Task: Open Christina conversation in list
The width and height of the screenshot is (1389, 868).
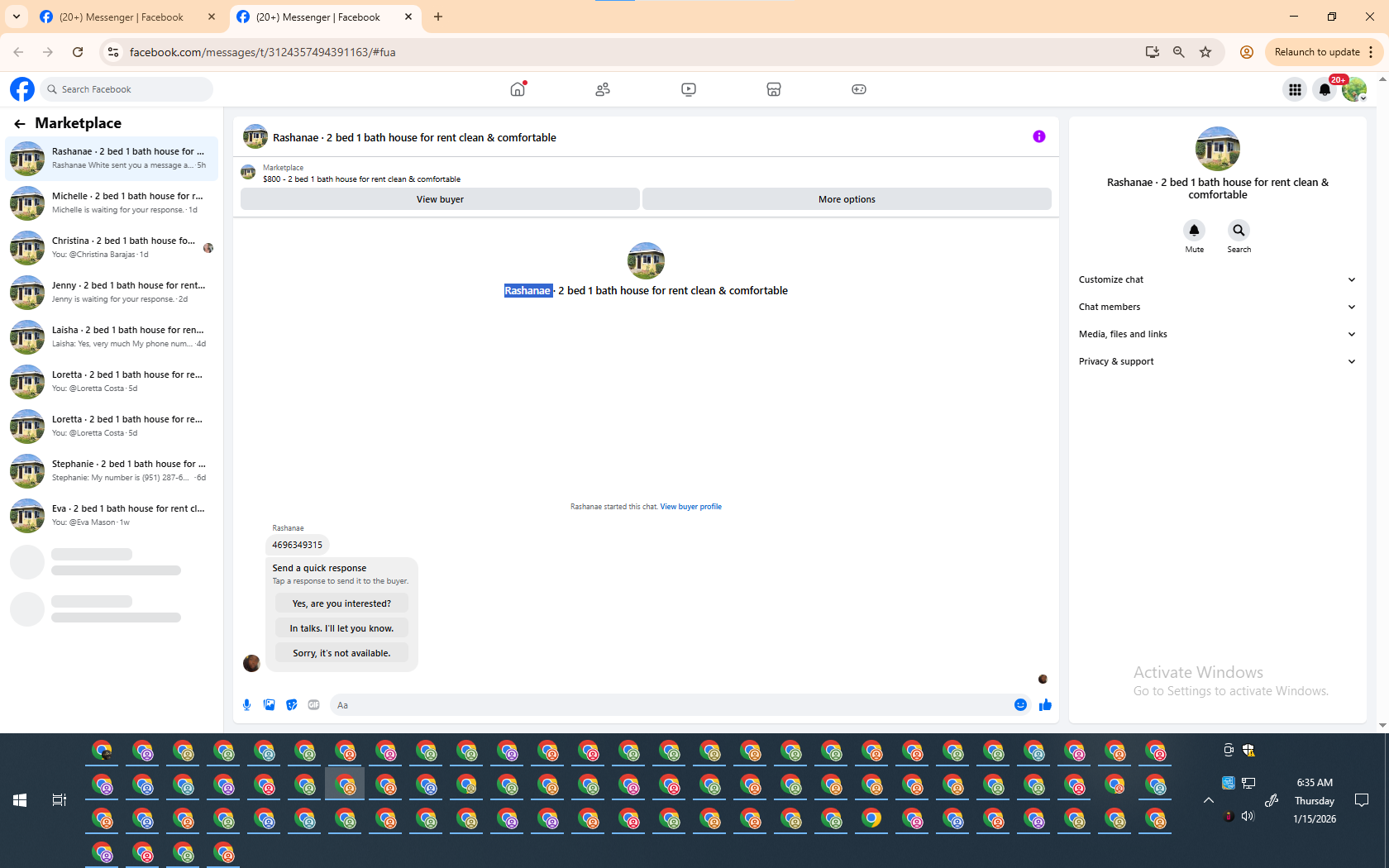Action: tap(112, 247)
